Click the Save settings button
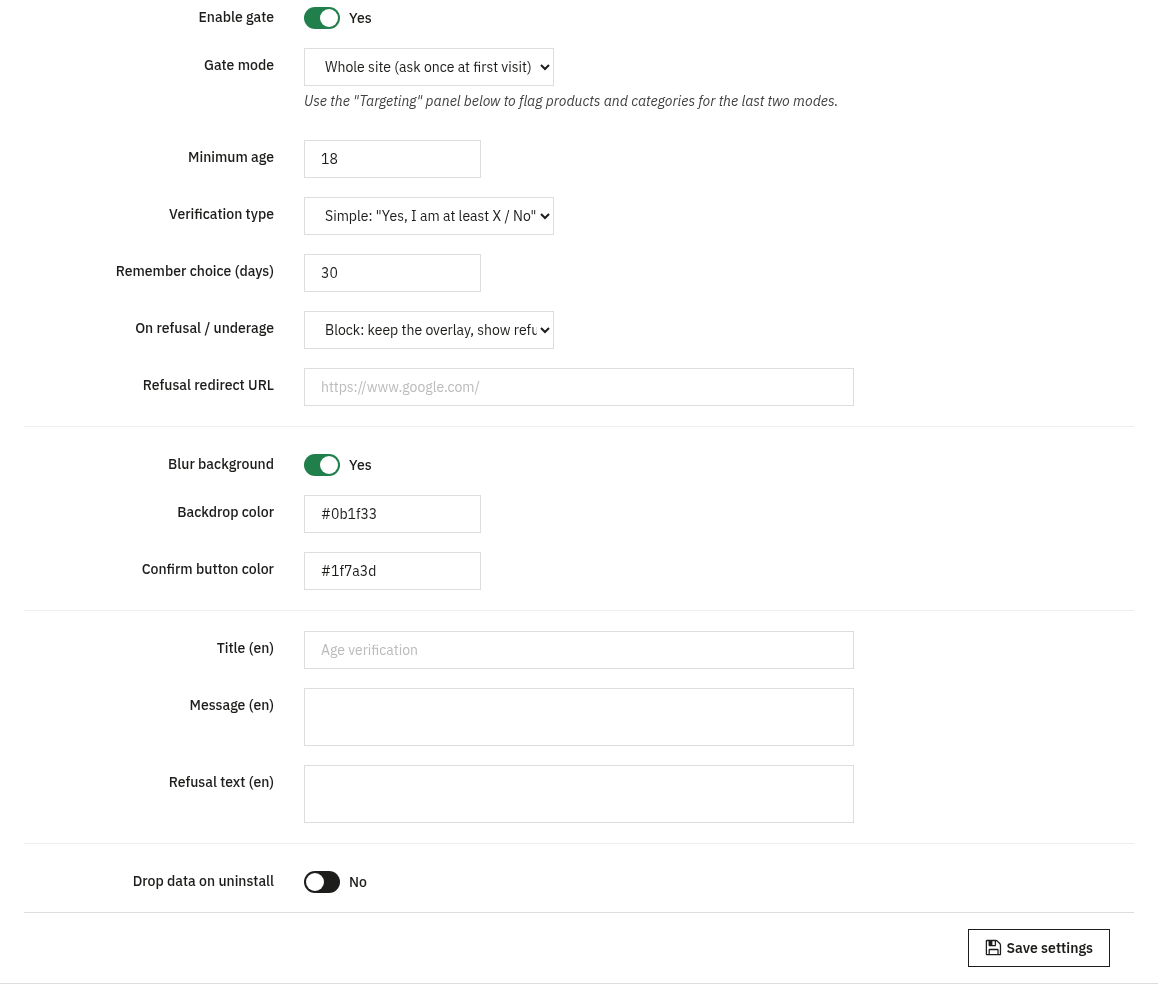The image size is (1158, 984). coord(1038,948)
